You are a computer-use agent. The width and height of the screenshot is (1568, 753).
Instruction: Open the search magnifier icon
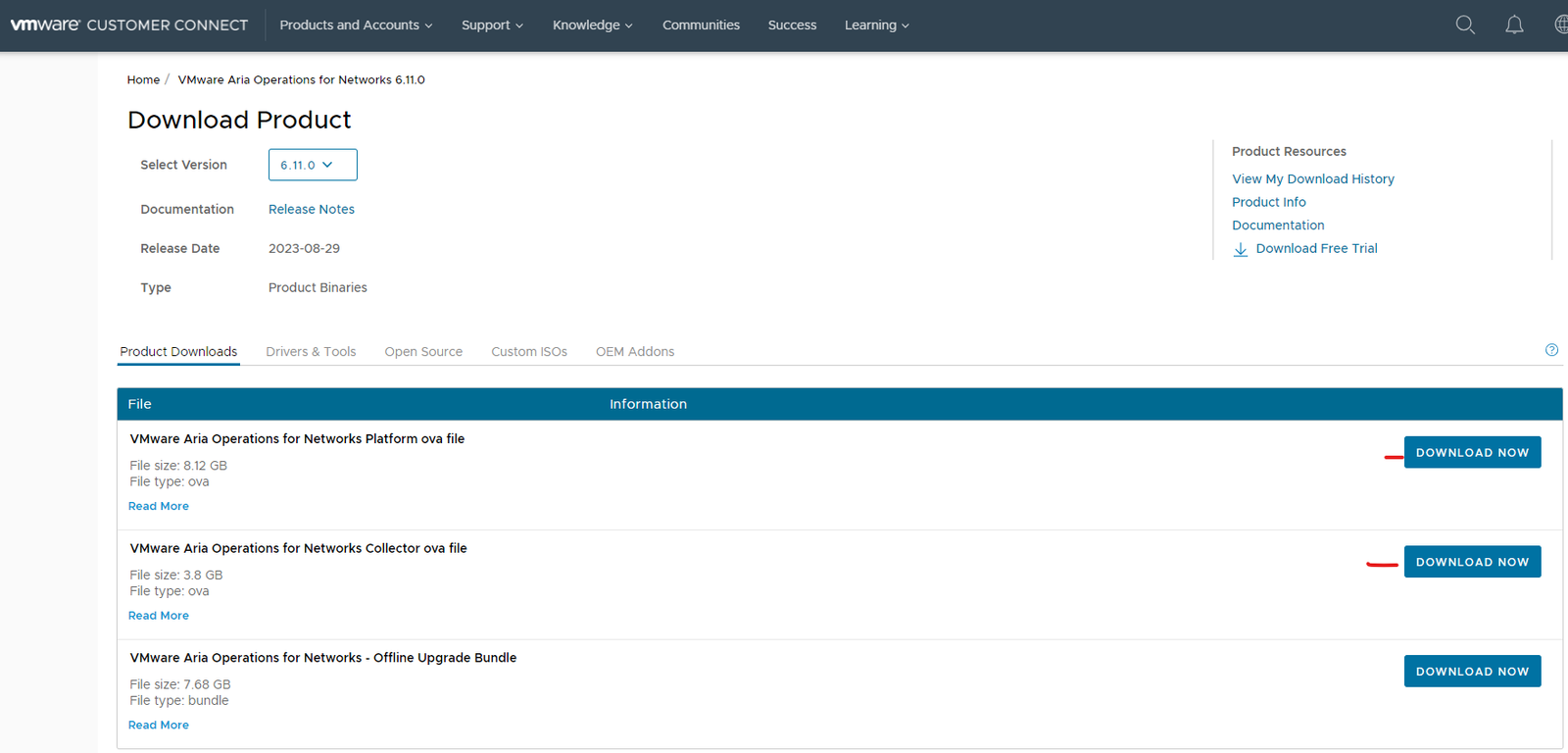(x=1465, y=25)
